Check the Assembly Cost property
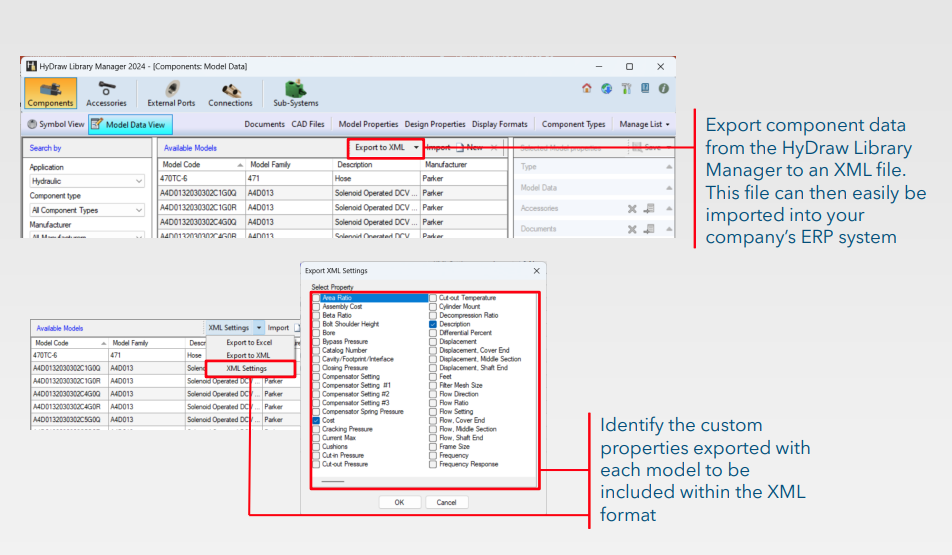The width and height of the screenshot is (952, 555). click(x=316, y=307)
